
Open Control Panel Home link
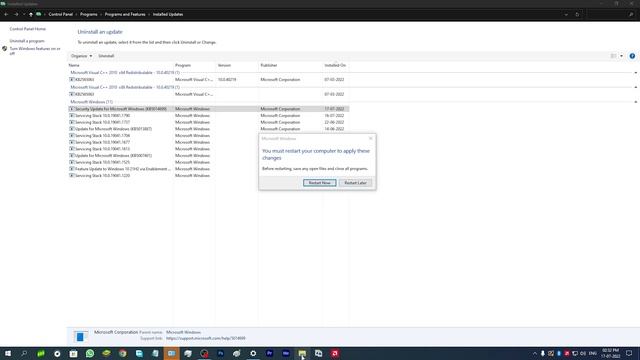coord(28,29)
